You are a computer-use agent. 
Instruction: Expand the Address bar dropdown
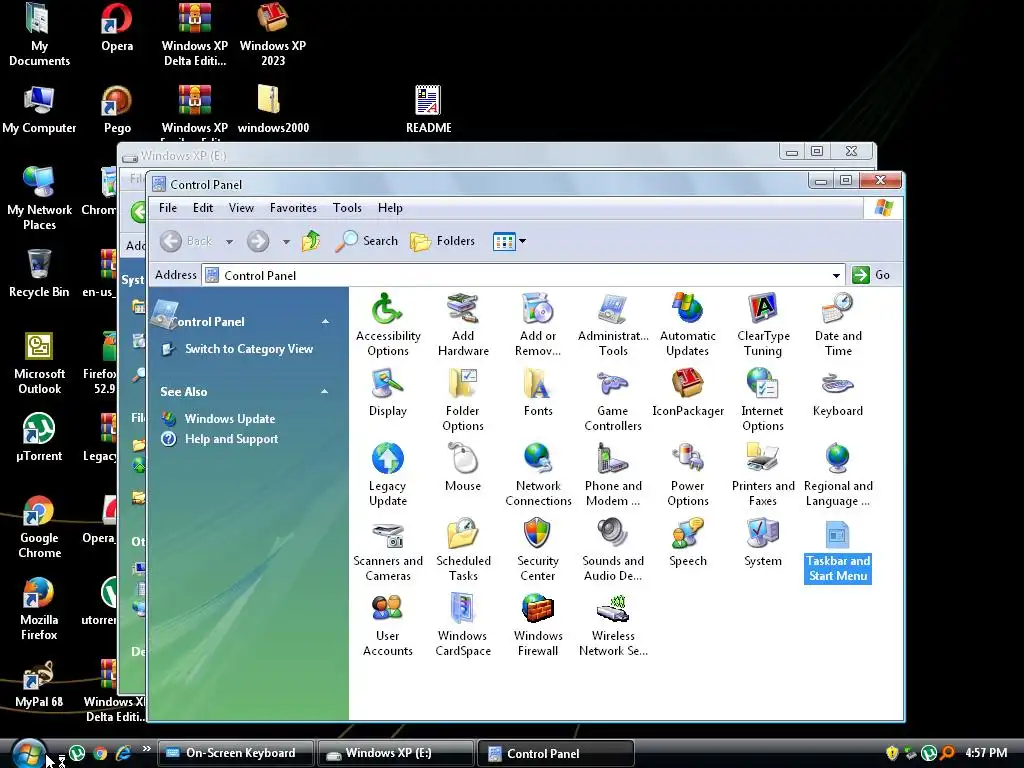click(x=836, y=276)
